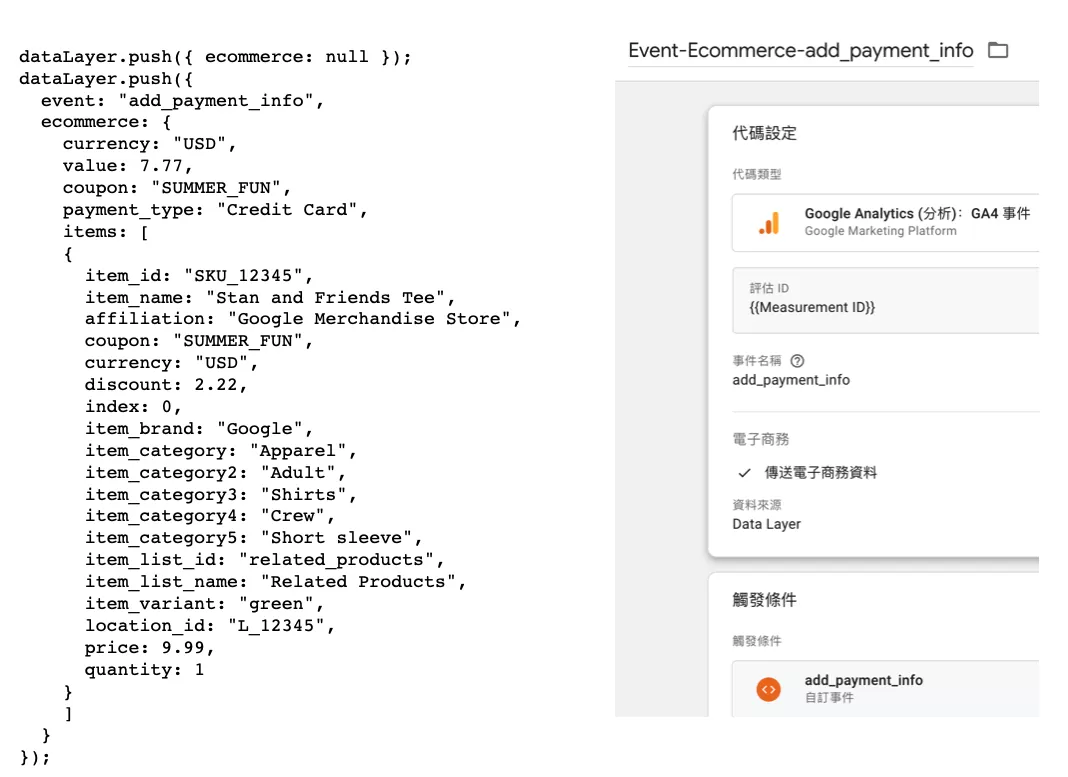Click the code line item_category: "Apparel"
The width and height of the screenshot is (1068, 777).
[x=221, y=451]
